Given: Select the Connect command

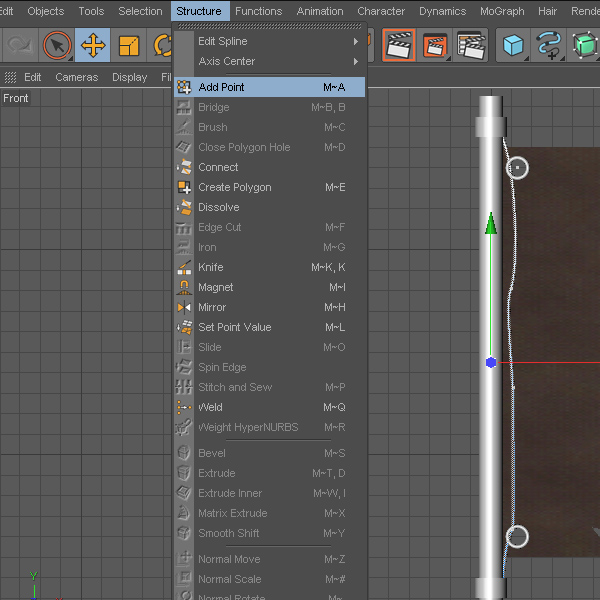Looking at the screenshot, I should pos(269,167).
